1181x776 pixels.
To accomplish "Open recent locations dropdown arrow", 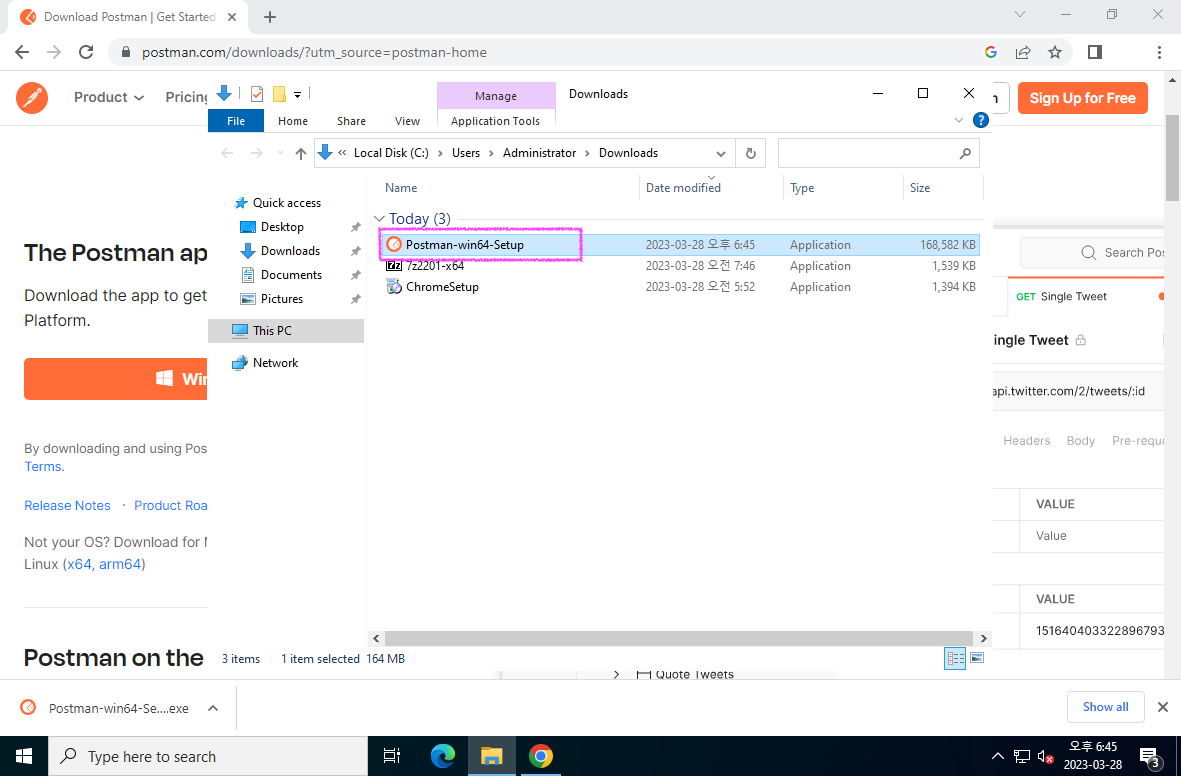I will click(280, 153).
